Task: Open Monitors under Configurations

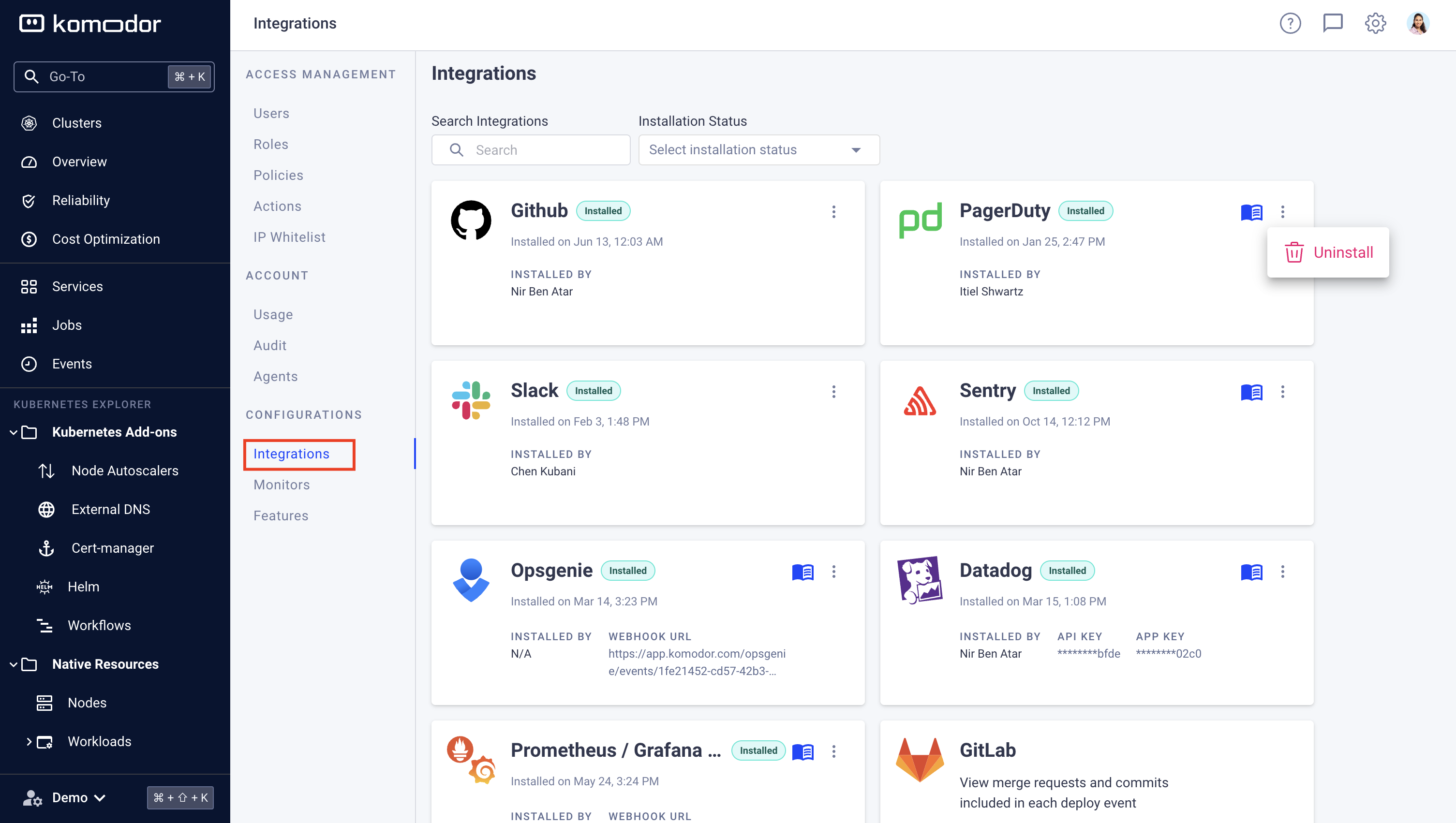Action: click(281, 485)
